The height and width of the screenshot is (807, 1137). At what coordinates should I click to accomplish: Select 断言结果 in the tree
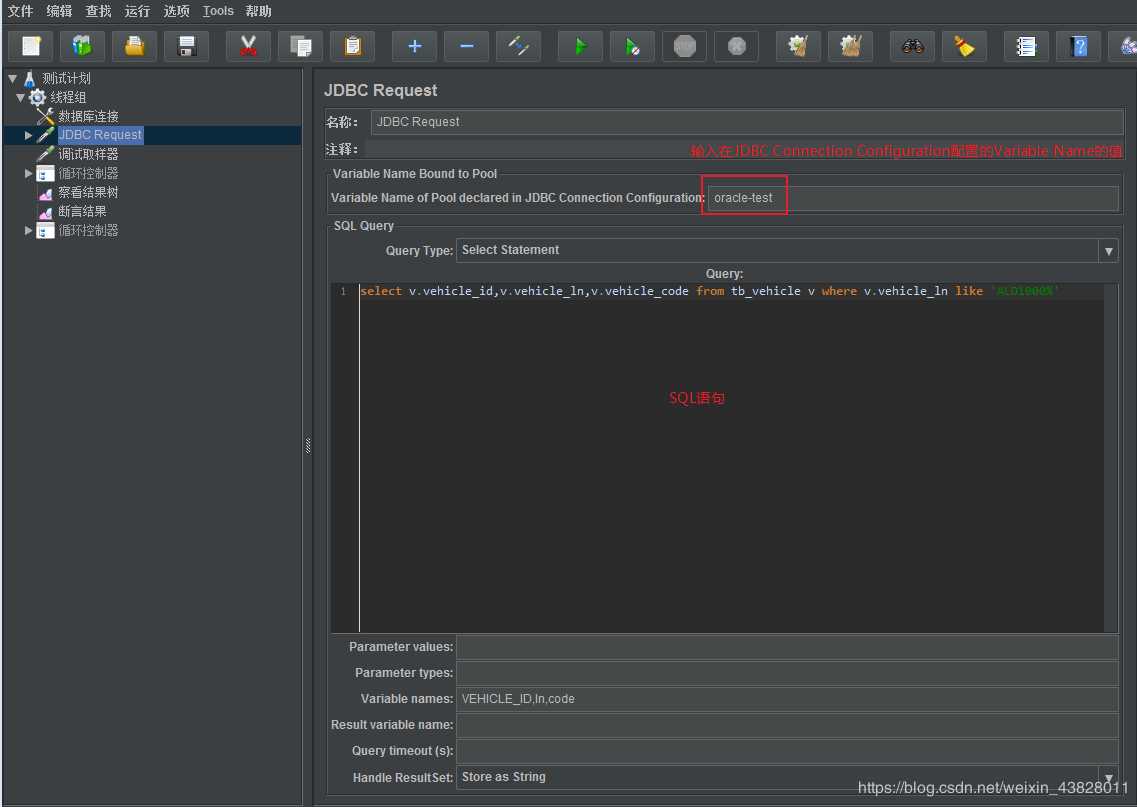click(82, 211)
